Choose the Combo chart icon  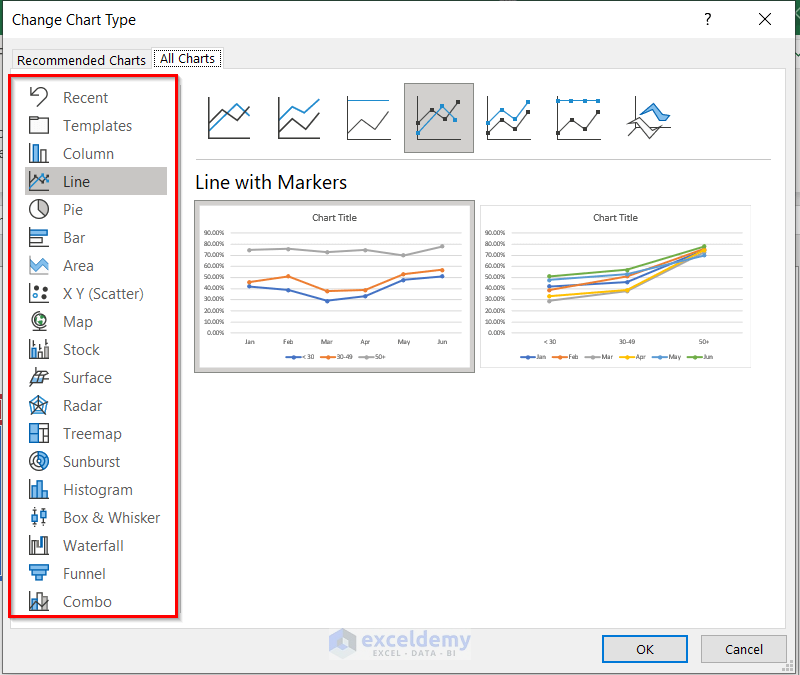(39, 602)
